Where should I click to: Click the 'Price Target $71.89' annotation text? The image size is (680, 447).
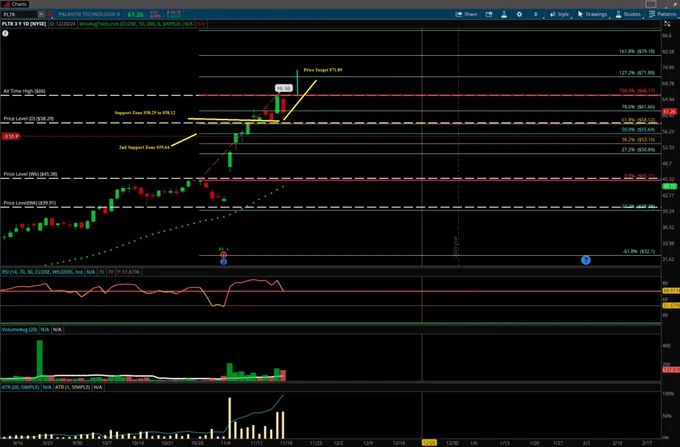(x=323, y=70)
